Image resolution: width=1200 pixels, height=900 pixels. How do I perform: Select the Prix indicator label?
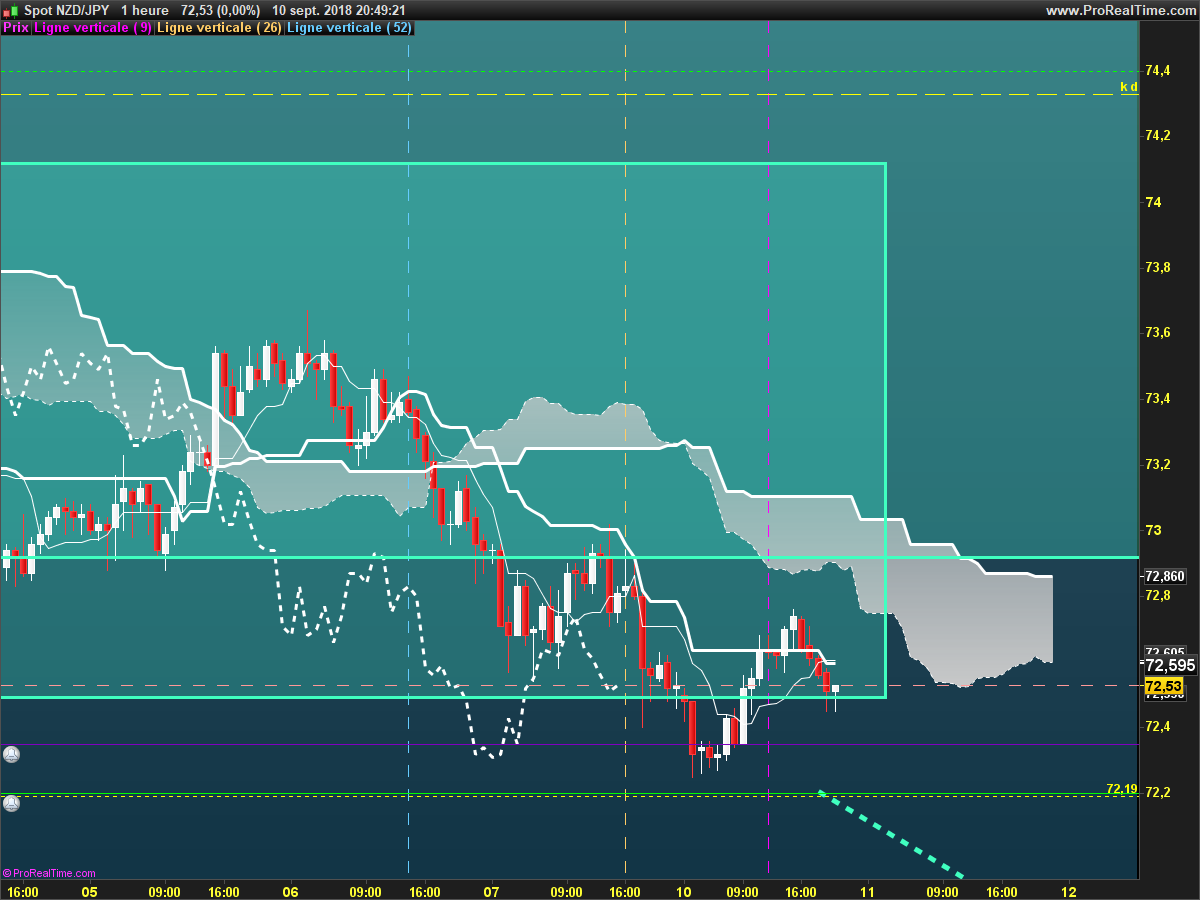[15, 28]
